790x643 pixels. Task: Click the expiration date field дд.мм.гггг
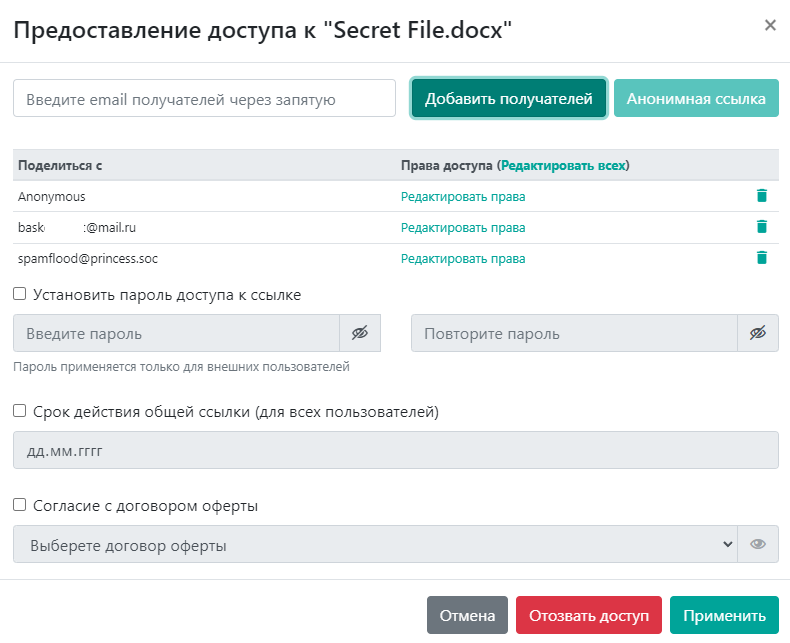click(x=395, y=450)
